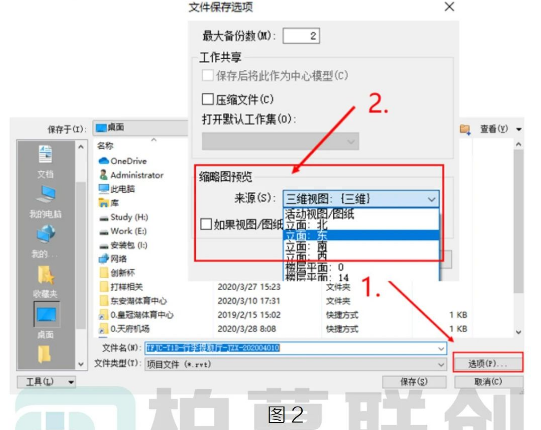Open the 创新杯 folder

coord(117,273)
